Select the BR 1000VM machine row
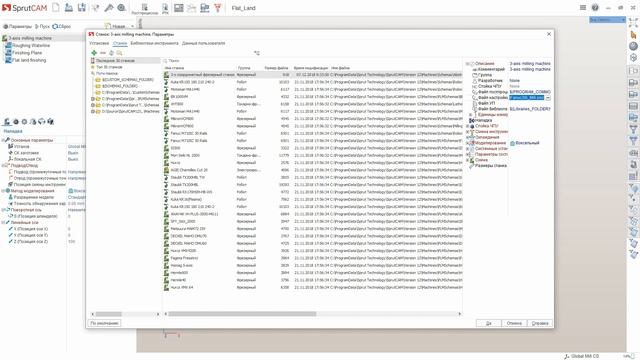The height and width of the screenshot is (360, 640). [x=313, y=97]
